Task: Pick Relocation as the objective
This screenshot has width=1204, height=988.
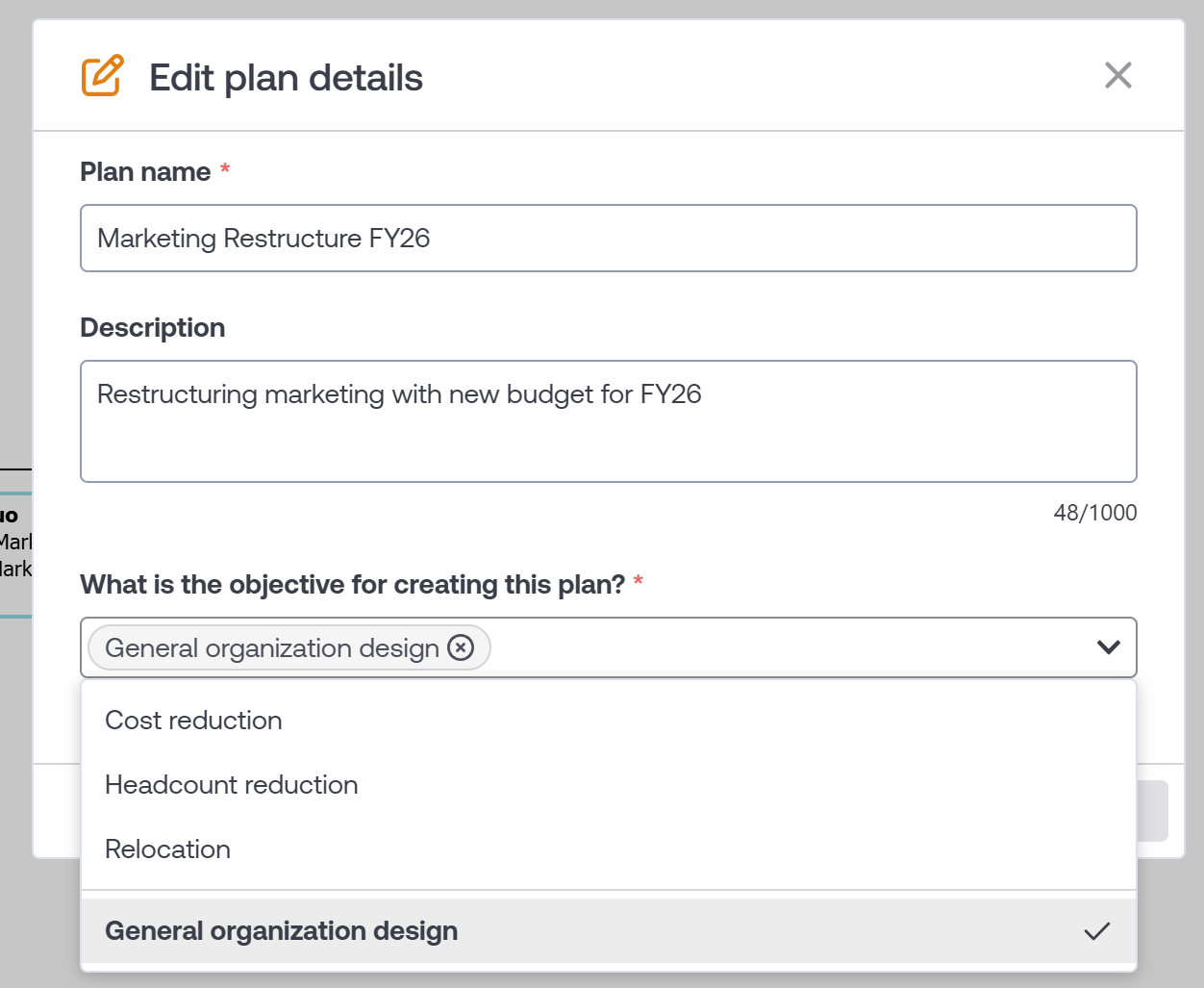Action: click(167, 849)
